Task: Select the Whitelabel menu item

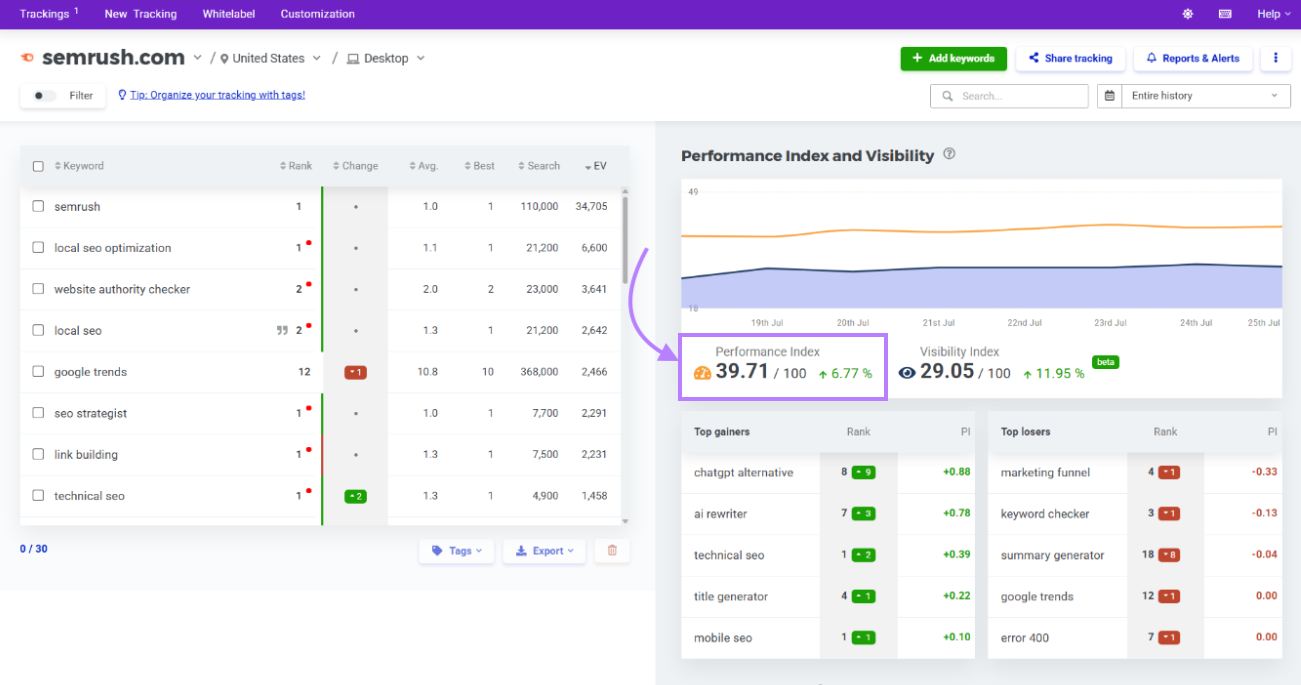Action: point(231,13)
